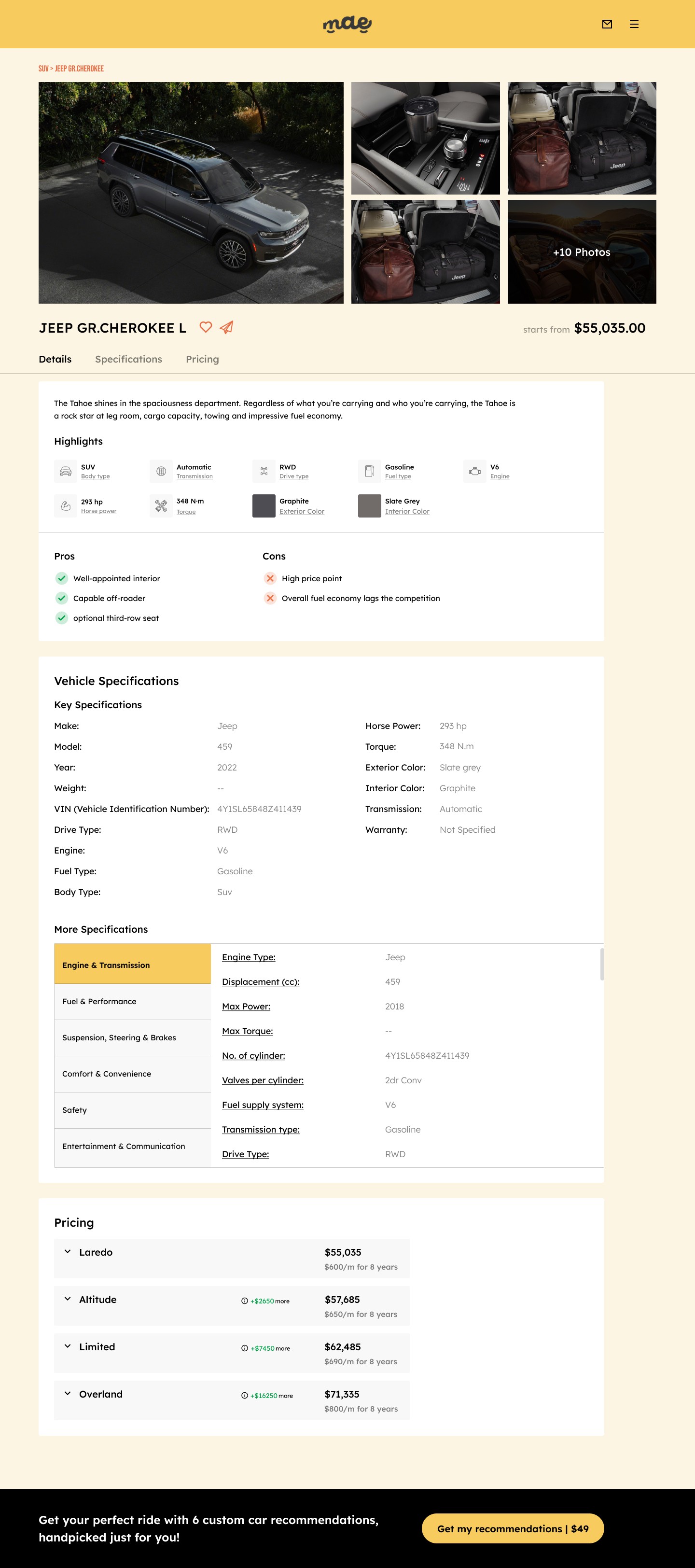The width and height of the screenshot is (695, 1568).
Task: Click SUV breadcrumb link
Action: (43, 69)
